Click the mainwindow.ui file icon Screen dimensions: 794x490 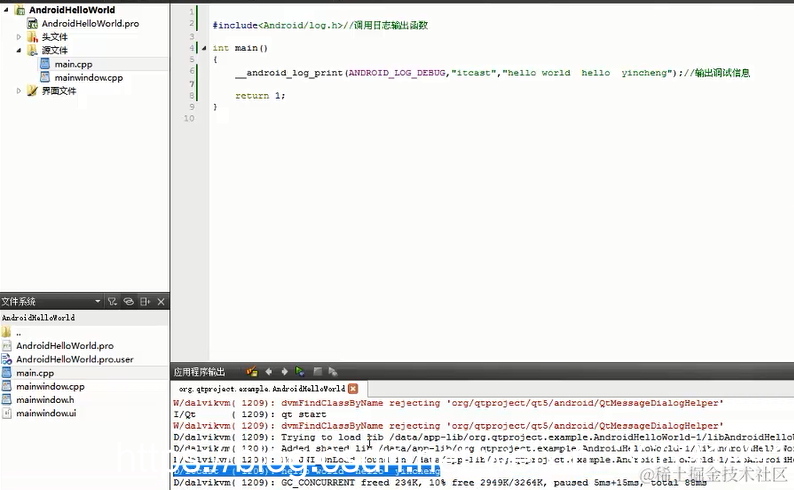coord(7,413)
